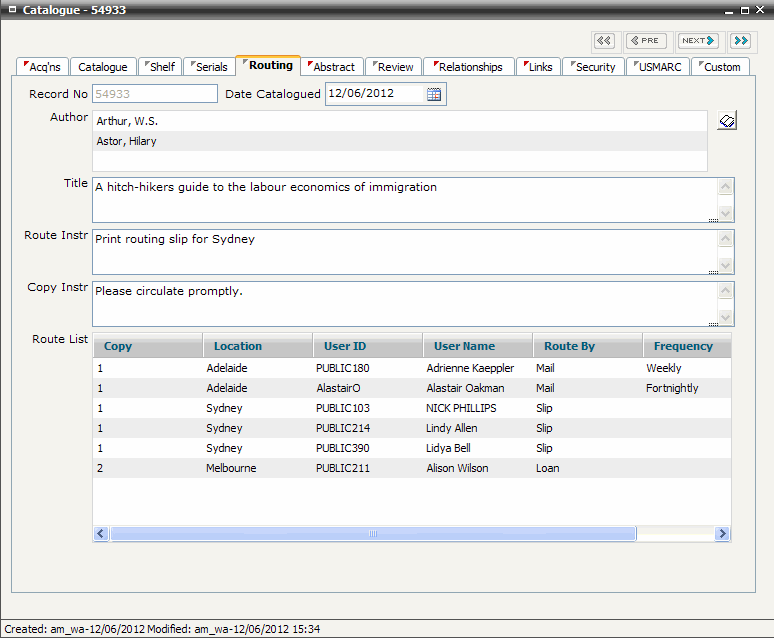Jump to the last record
774x638 pixels.
pyautogui.click(x=740, y=41)
